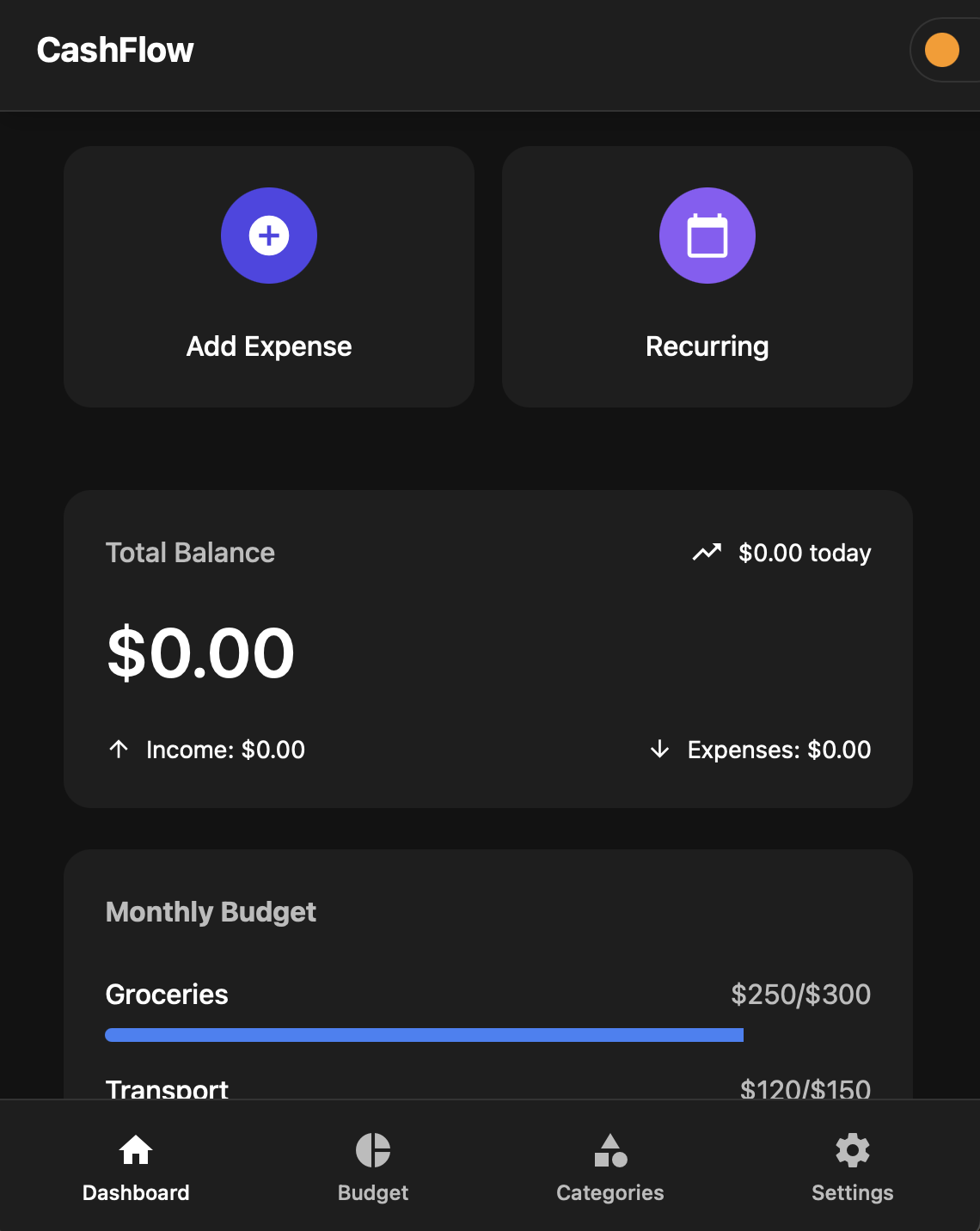Click the Dashboard home icon

pos(136,1150)
